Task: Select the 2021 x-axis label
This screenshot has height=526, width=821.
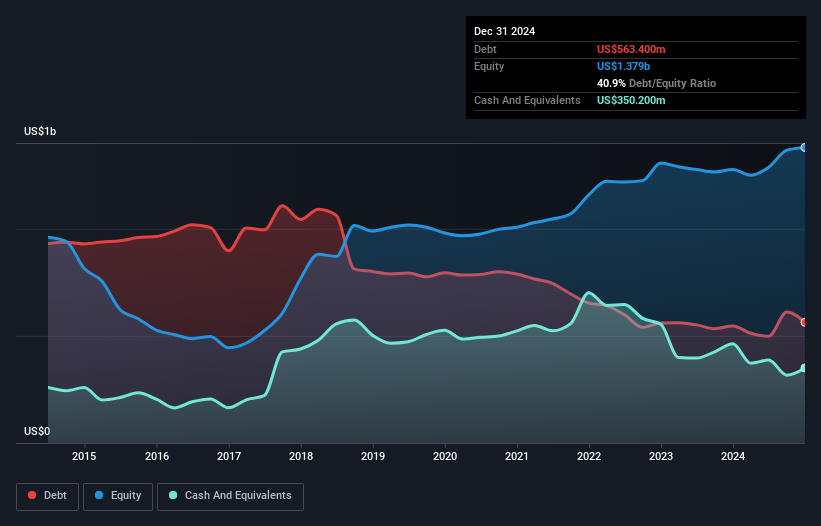Action: (517, 456)
